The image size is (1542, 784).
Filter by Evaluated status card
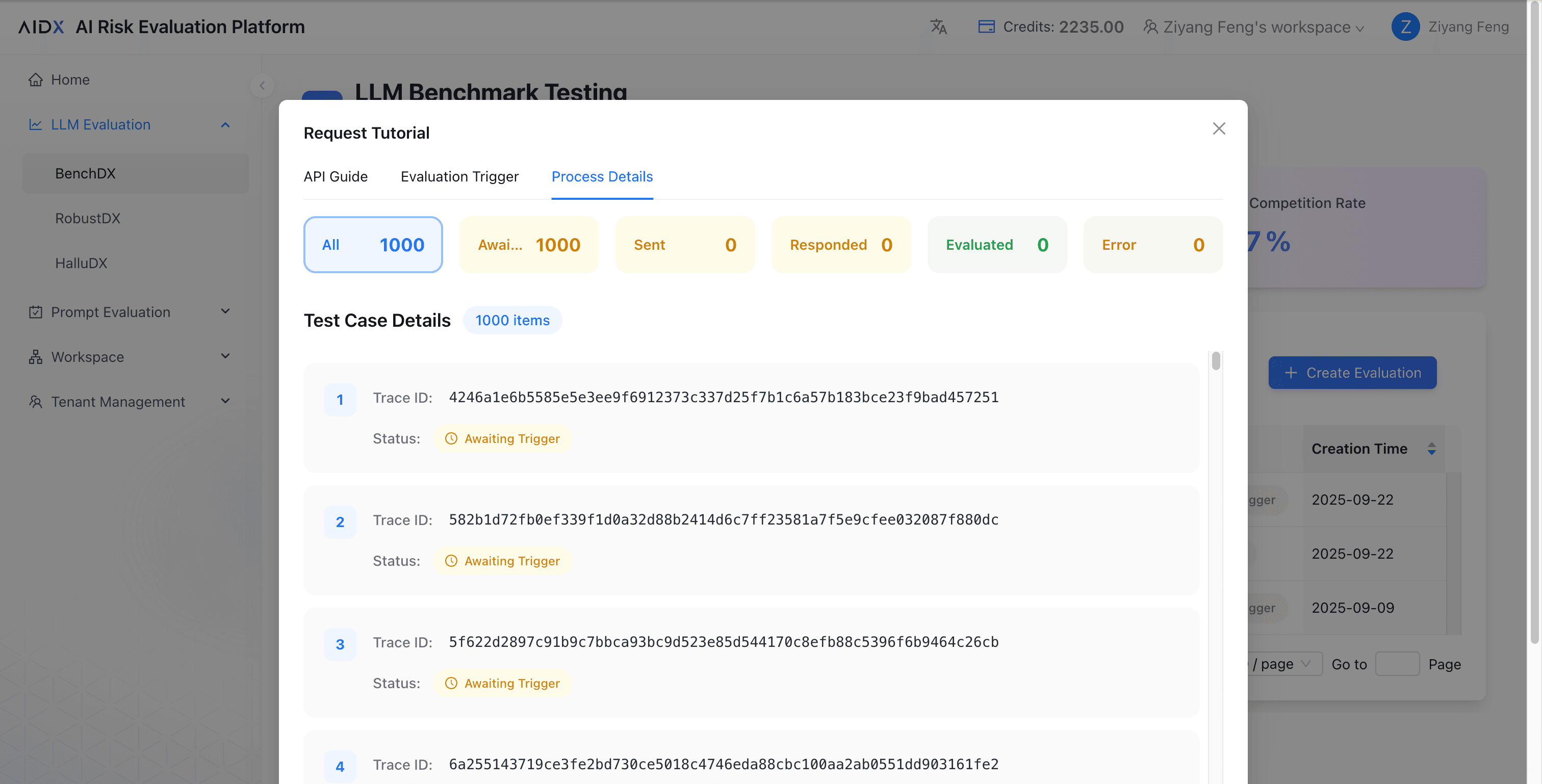pyautogui.click(x=997, y=245)
